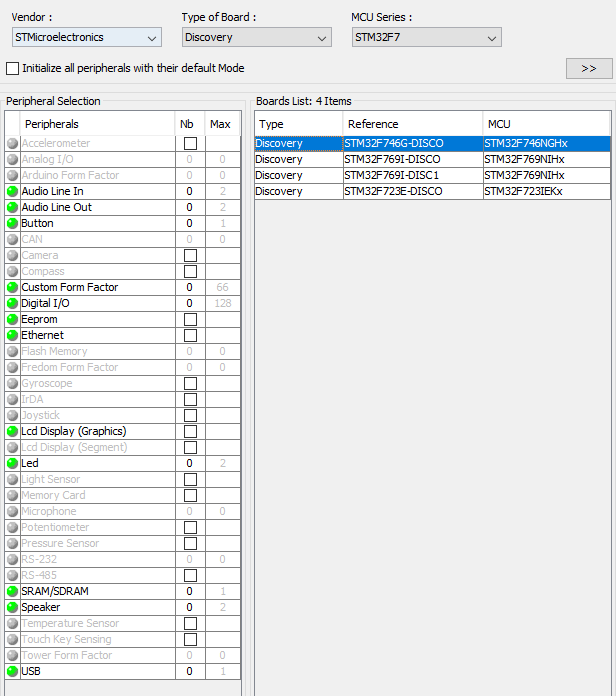
Task: Tick the Lcd Display (Graphics) checkbox
Action: click(x=190, y=431)
